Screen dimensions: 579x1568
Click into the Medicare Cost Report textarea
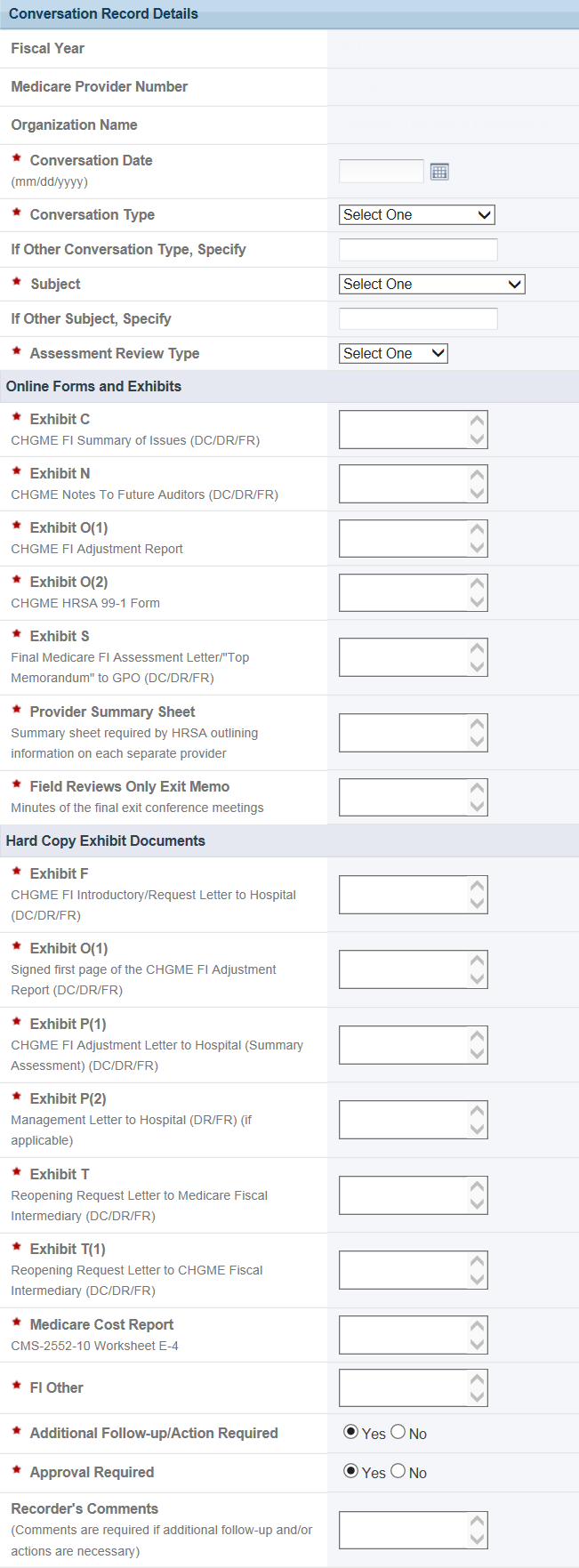(403, 1335)
